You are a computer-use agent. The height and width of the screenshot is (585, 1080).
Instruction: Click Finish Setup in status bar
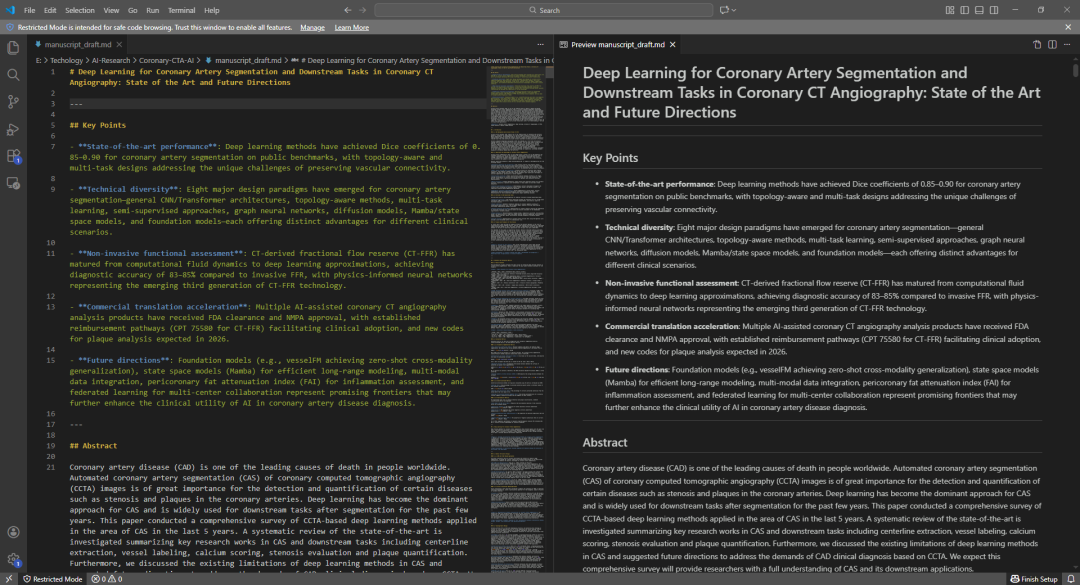coord(1033,579)
